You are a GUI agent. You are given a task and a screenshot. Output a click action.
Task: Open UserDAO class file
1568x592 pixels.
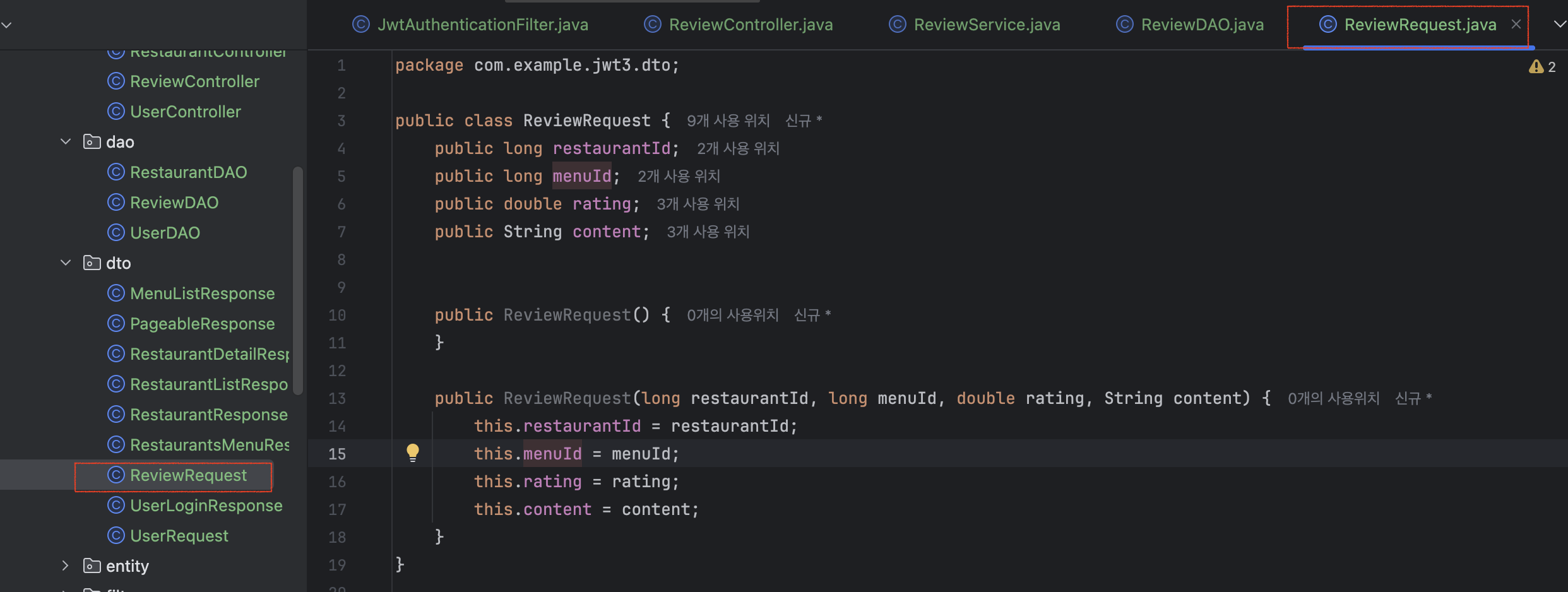[x=165, y=233]
